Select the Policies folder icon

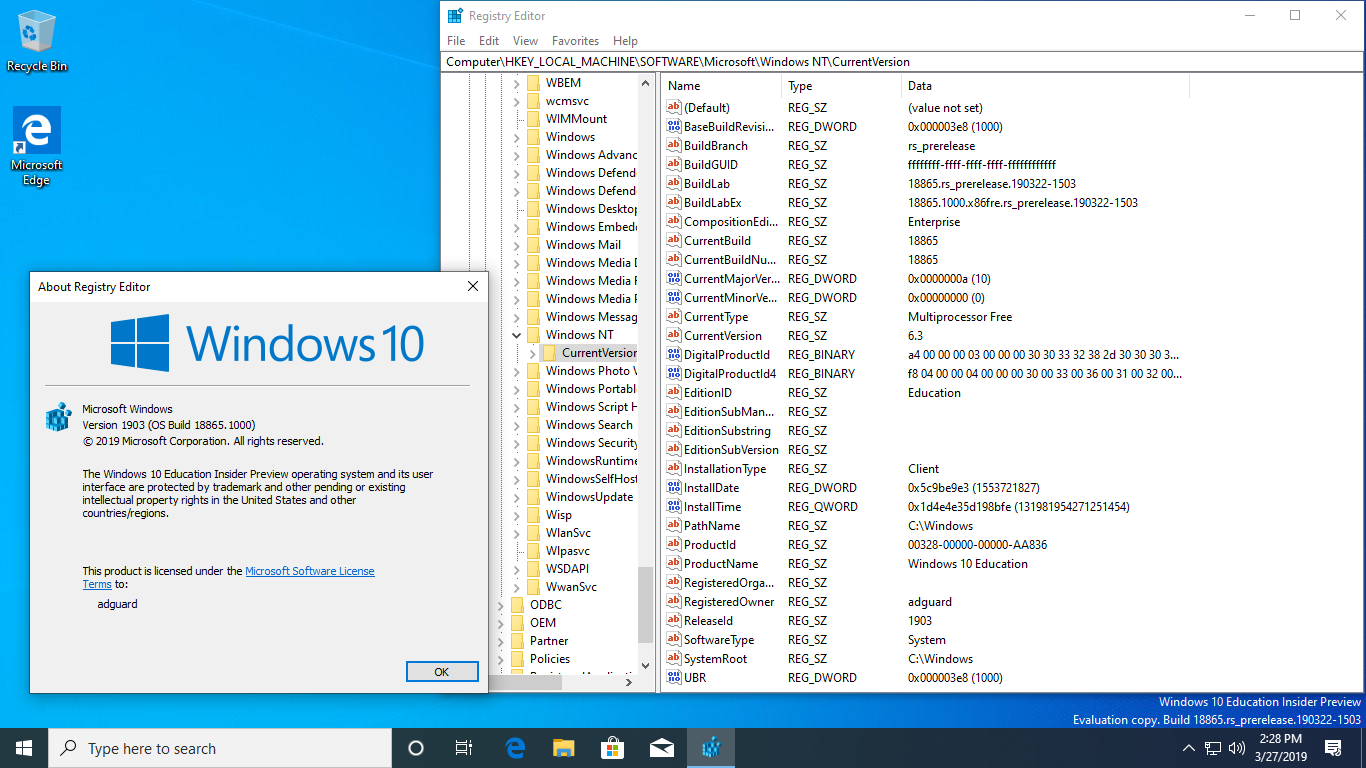coord(517,659)
